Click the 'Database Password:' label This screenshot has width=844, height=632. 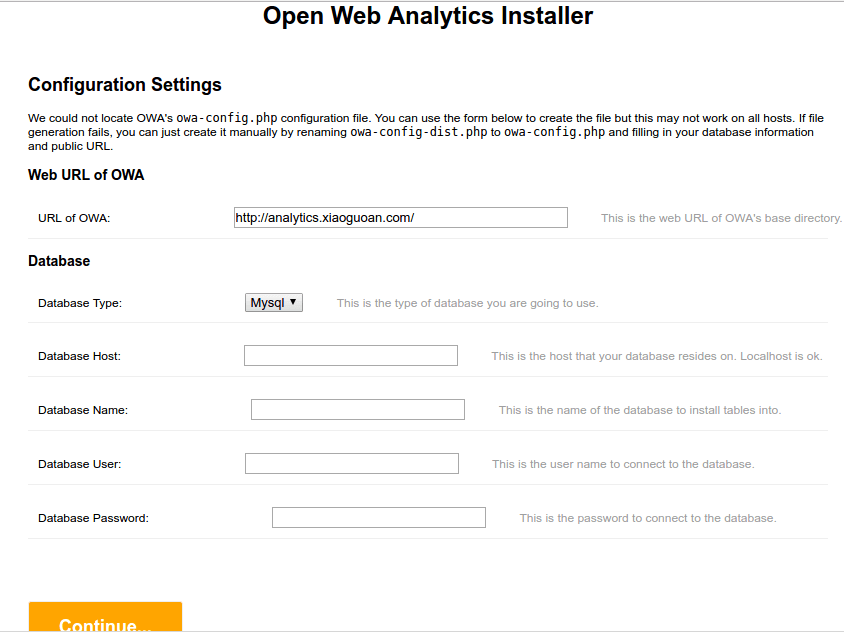[93, 518]
